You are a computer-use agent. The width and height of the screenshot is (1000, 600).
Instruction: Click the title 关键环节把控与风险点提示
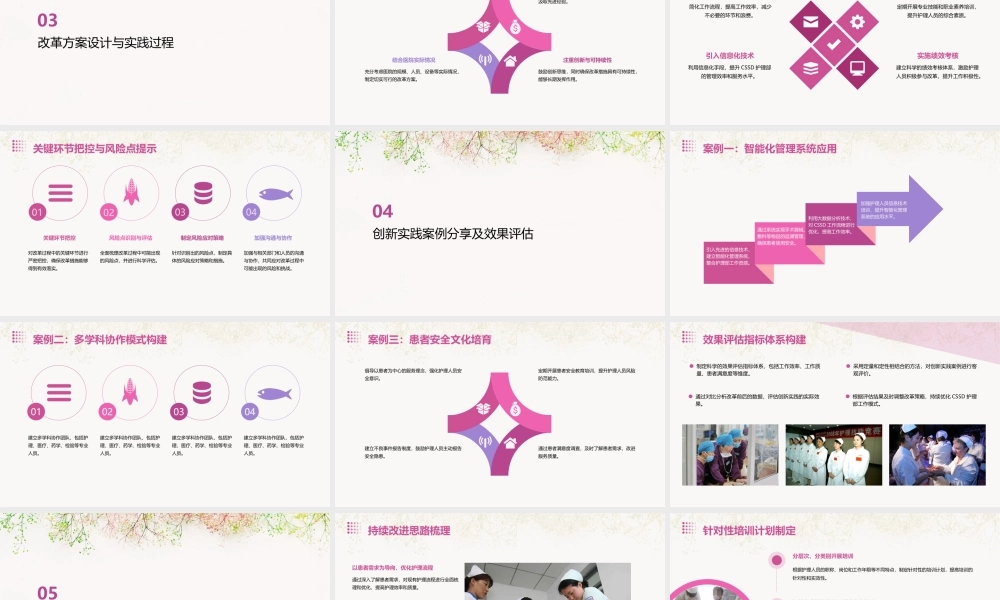(94, 149)
